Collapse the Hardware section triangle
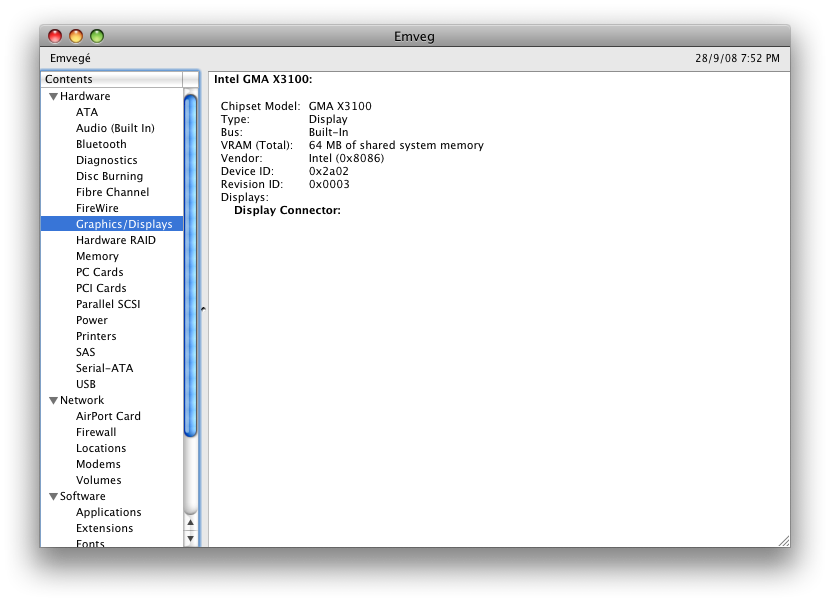Screen dimensions: 830x602 [53, 96]
